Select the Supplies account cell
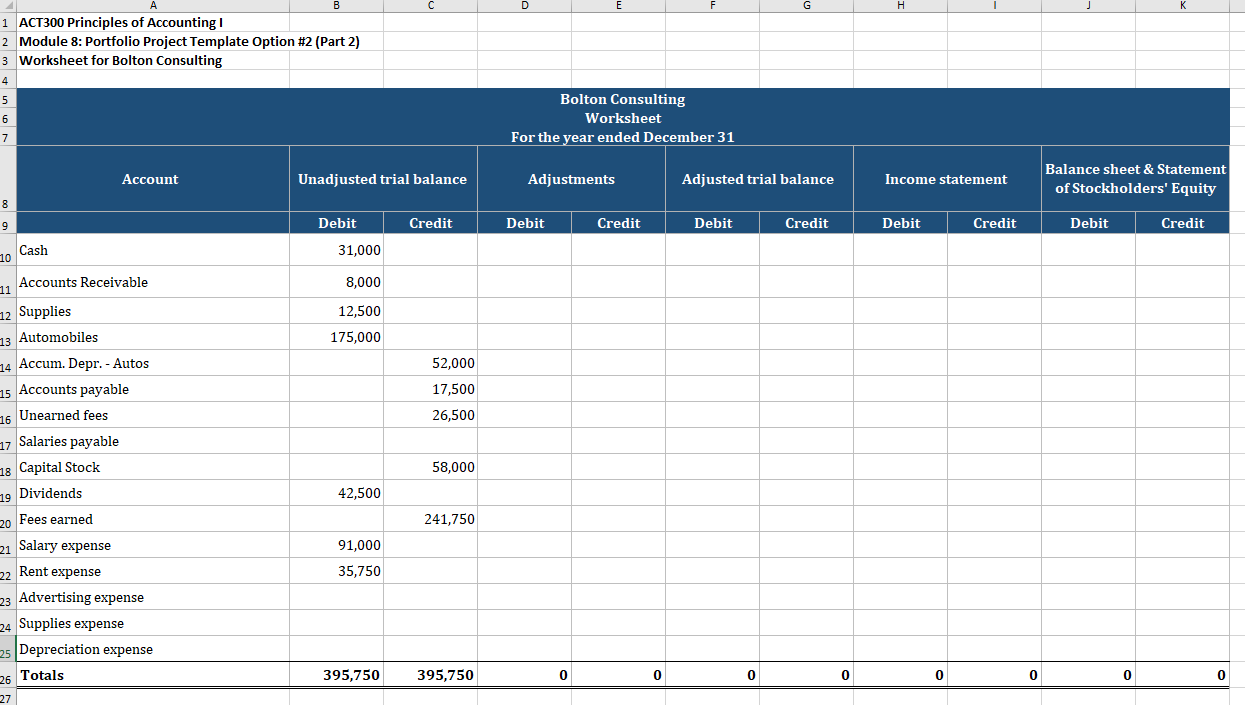The image size is (1245, 705). (x=152, y=311)
